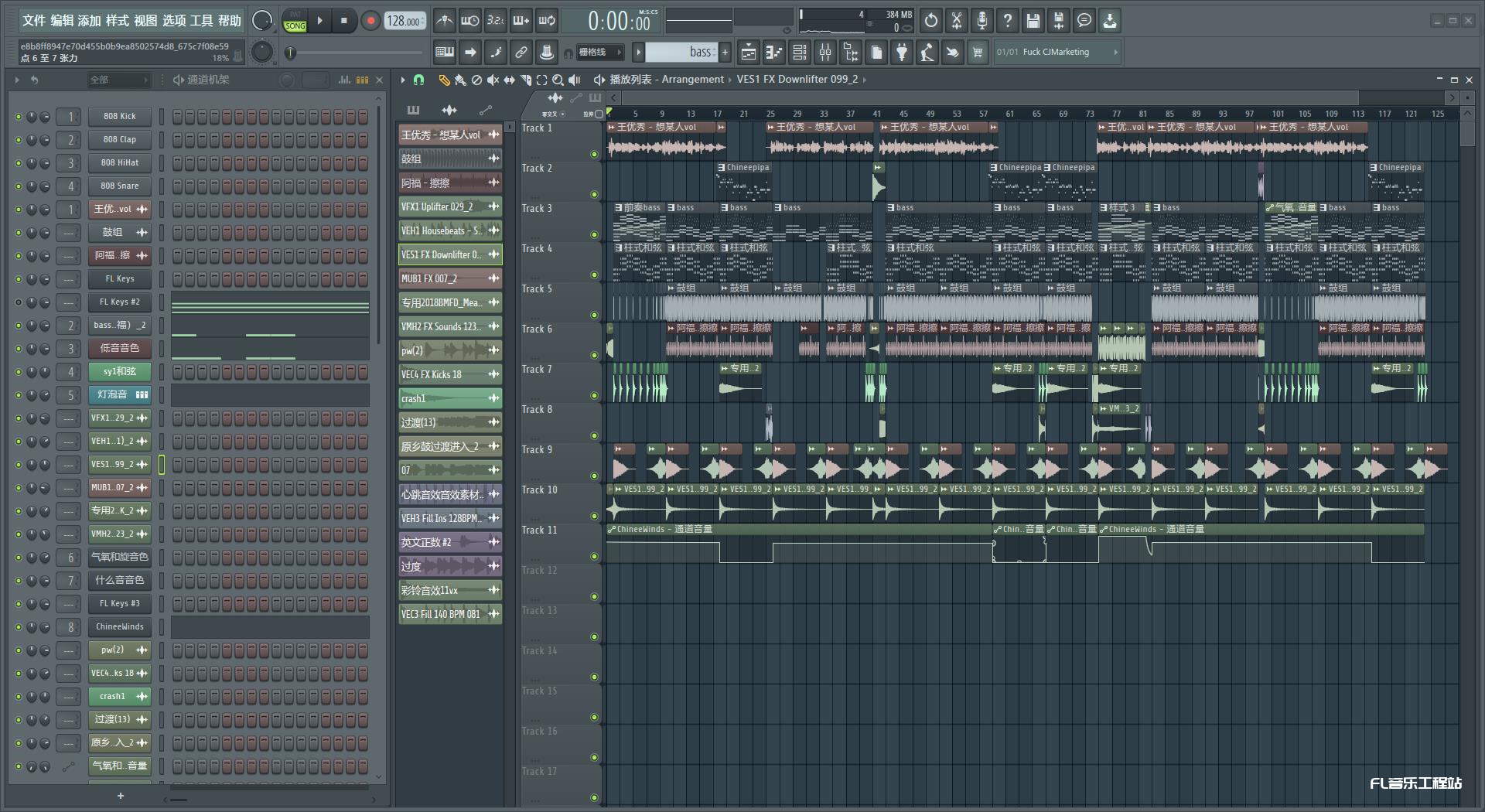Toggle loop recording icon
1485x812 pixels.
point(547,21)
